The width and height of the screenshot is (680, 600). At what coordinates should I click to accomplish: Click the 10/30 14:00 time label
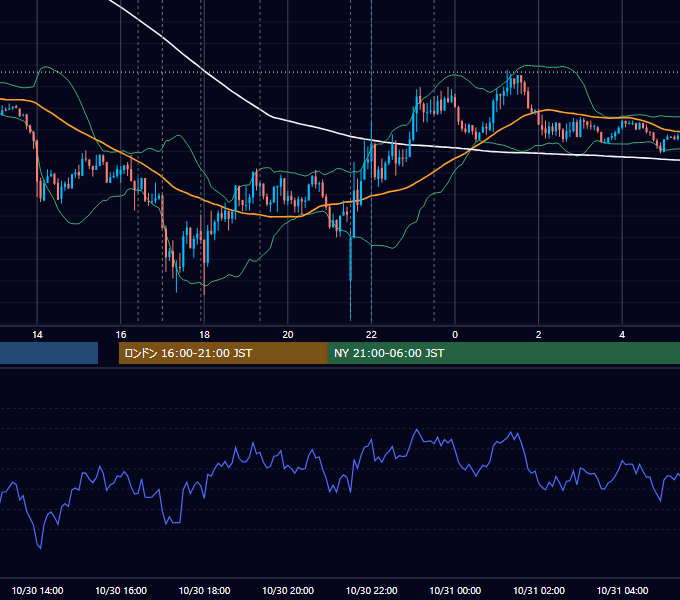37,590
